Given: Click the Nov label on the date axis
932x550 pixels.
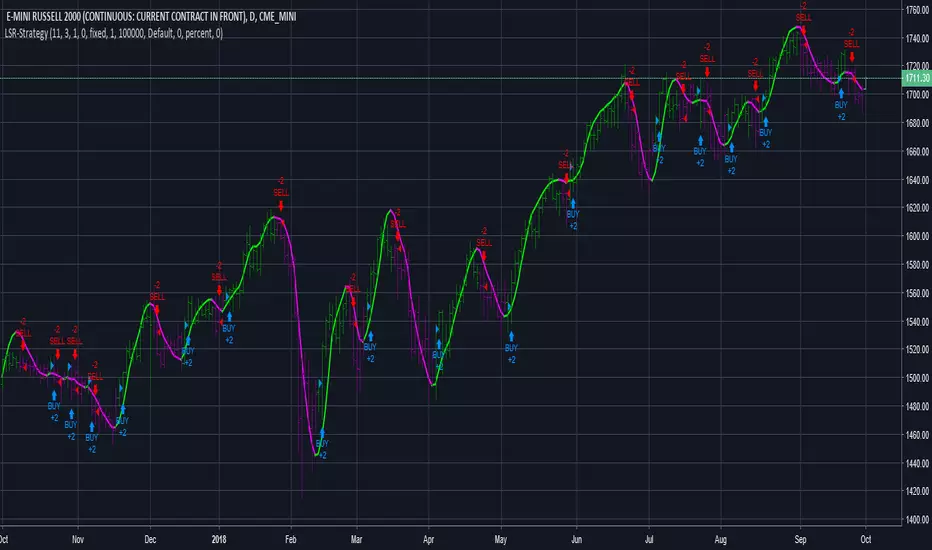Looking at the screenshot, I should coord(78,540).
